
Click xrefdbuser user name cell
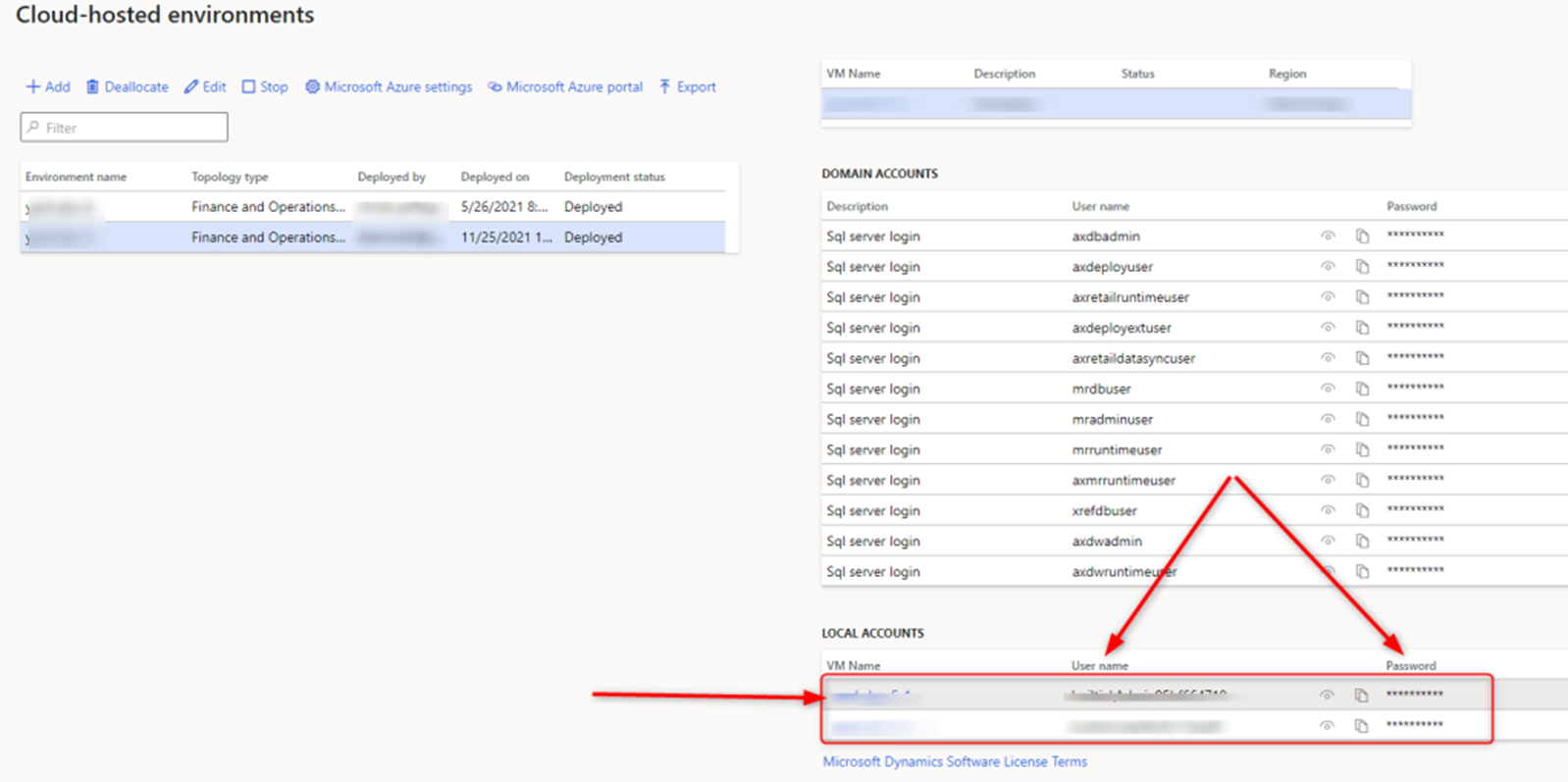pyautogui.click(x=1105, y=509)
